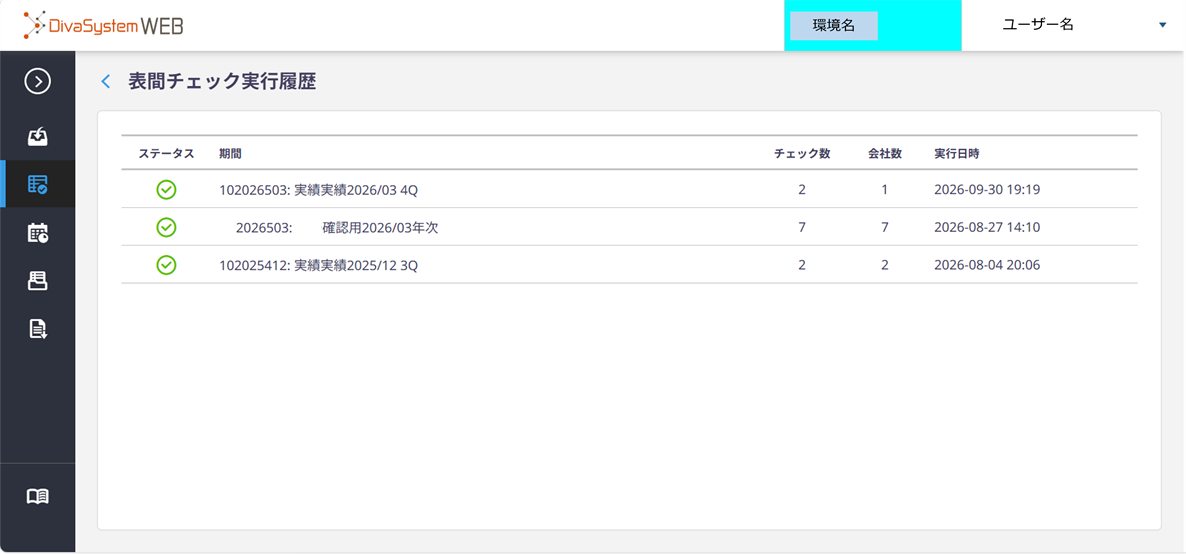This screenshot has height=554, width=1186.
Task: Open the inbox tray sidebar icon
Action: point(38,136)
